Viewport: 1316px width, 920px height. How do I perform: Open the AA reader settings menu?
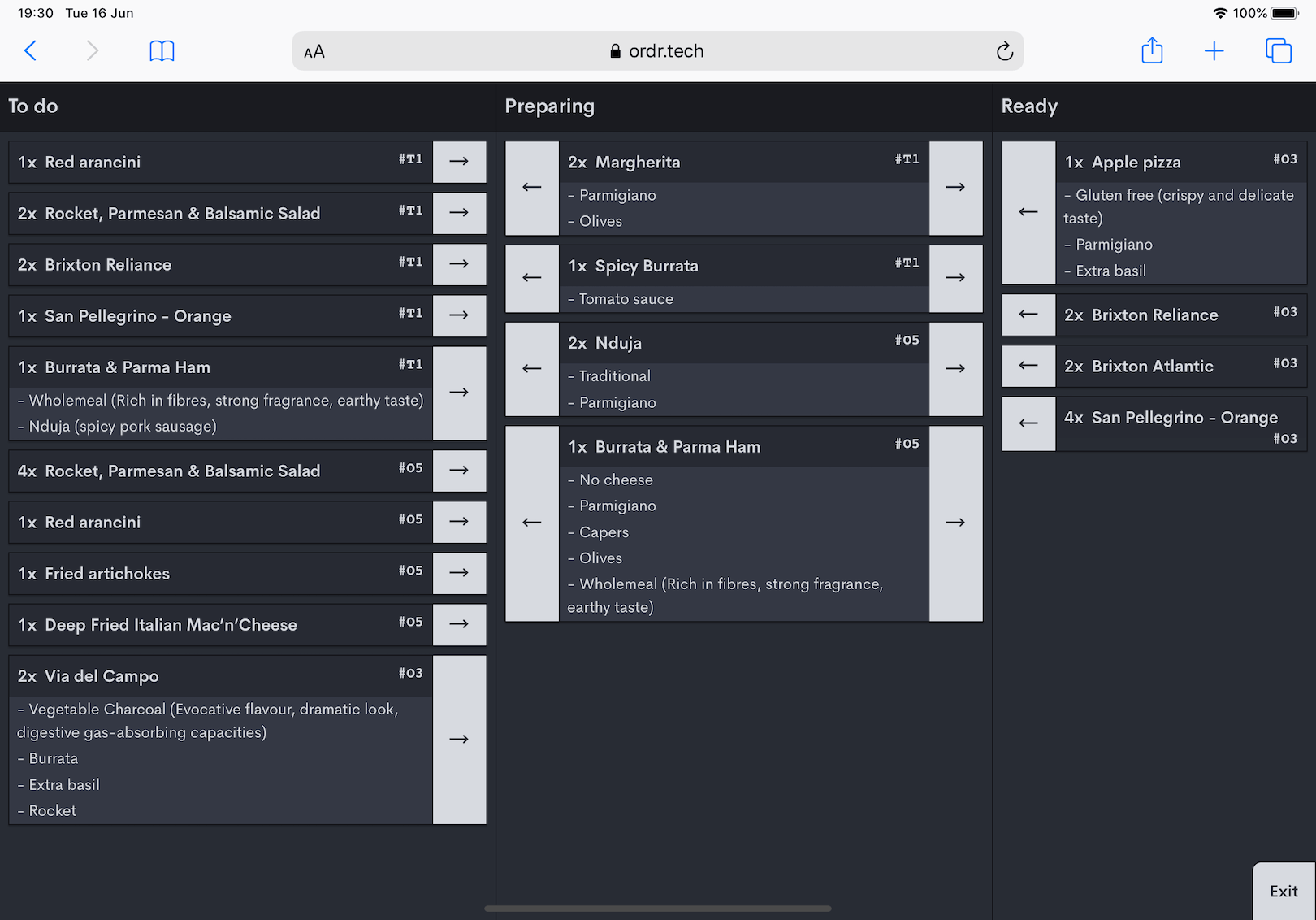tap(314, 52)
